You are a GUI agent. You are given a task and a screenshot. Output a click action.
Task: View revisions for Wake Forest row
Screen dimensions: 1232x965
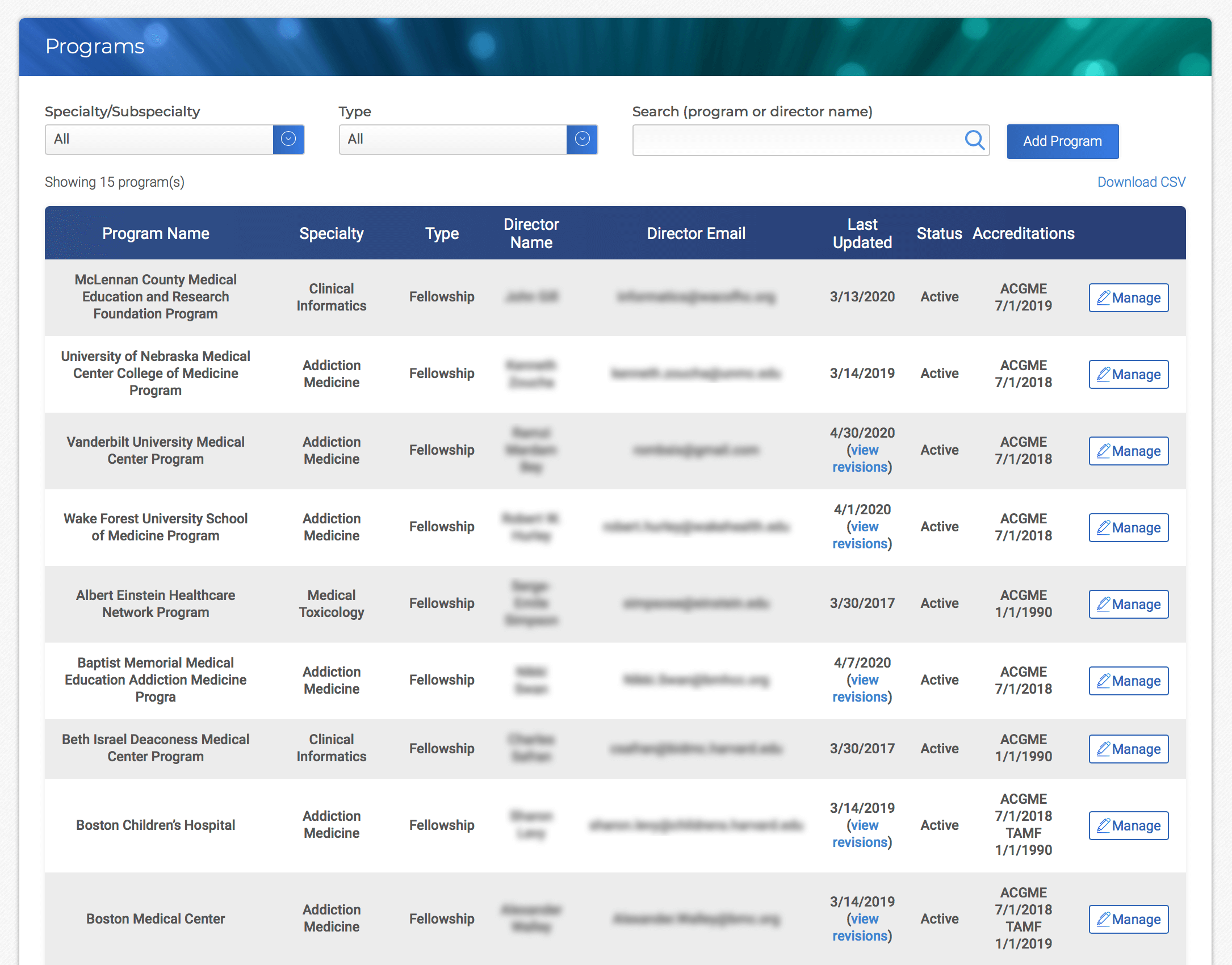click(862, 535)
